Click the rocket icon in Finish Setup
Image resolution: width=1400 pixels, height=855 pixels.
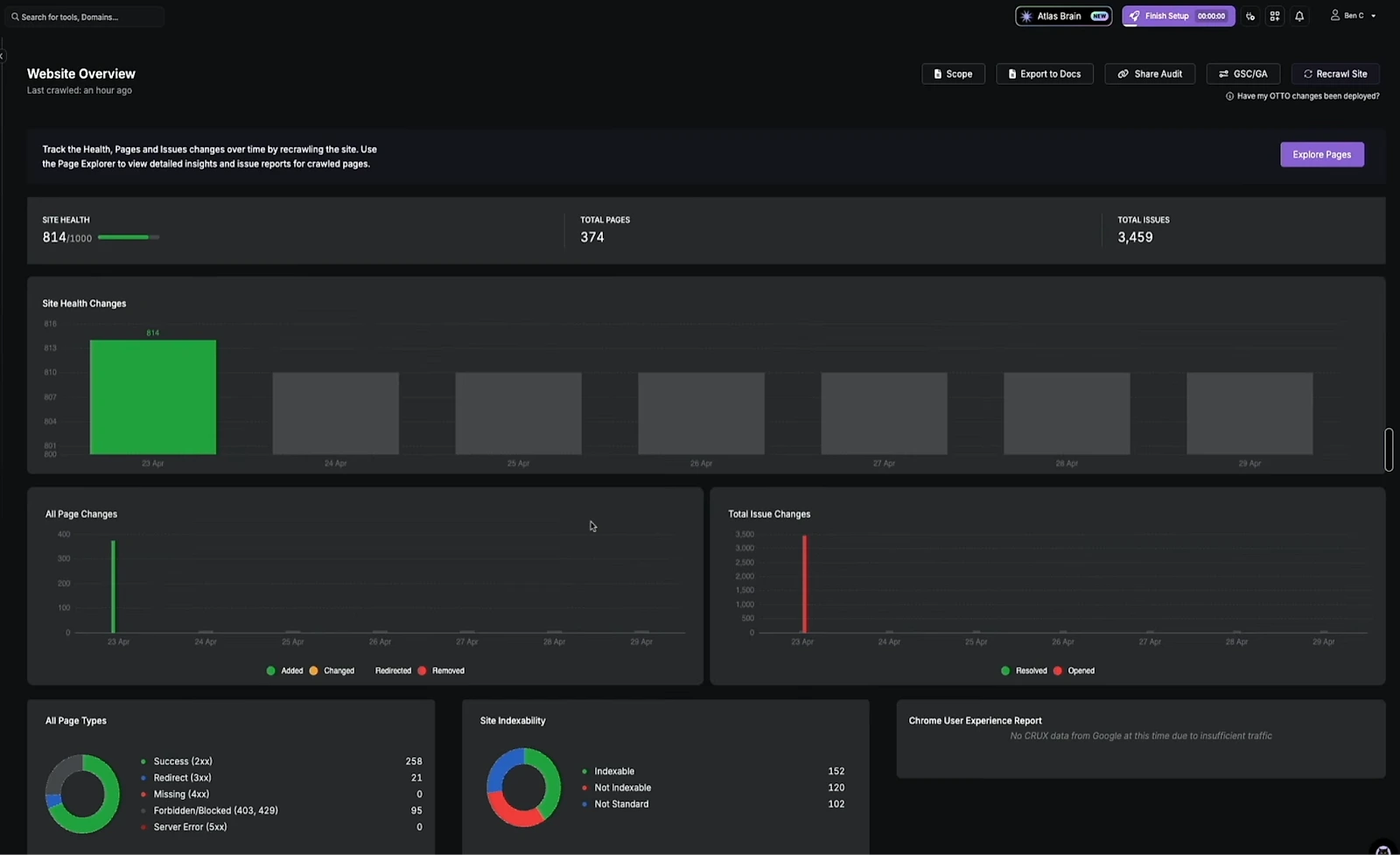pos(1135,17)
